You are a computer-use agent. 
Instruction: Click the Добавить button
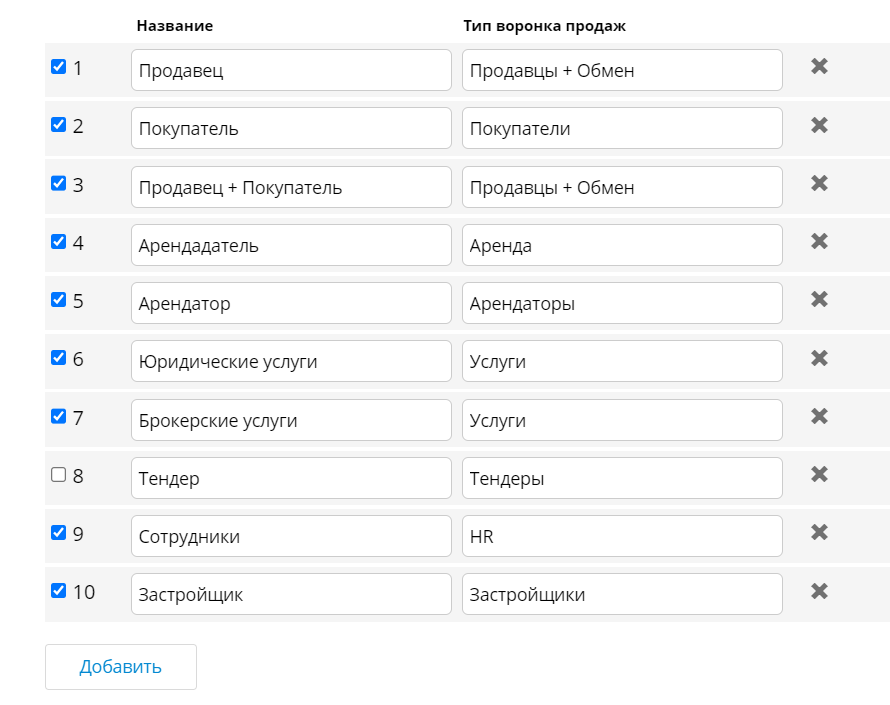point(121,667)
